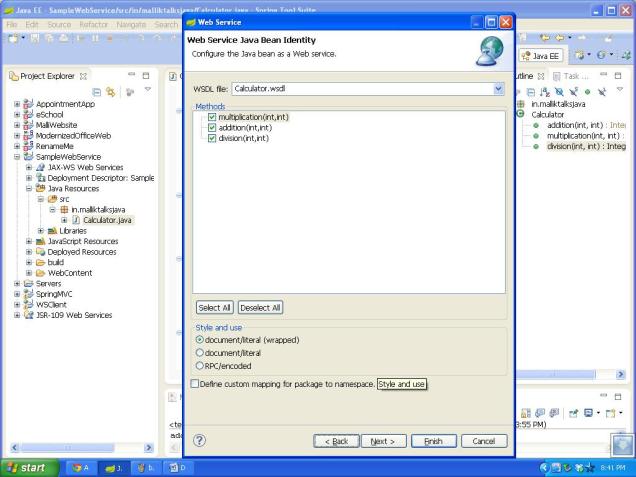
Task: Open the Source menu
Action: point(59,24)
